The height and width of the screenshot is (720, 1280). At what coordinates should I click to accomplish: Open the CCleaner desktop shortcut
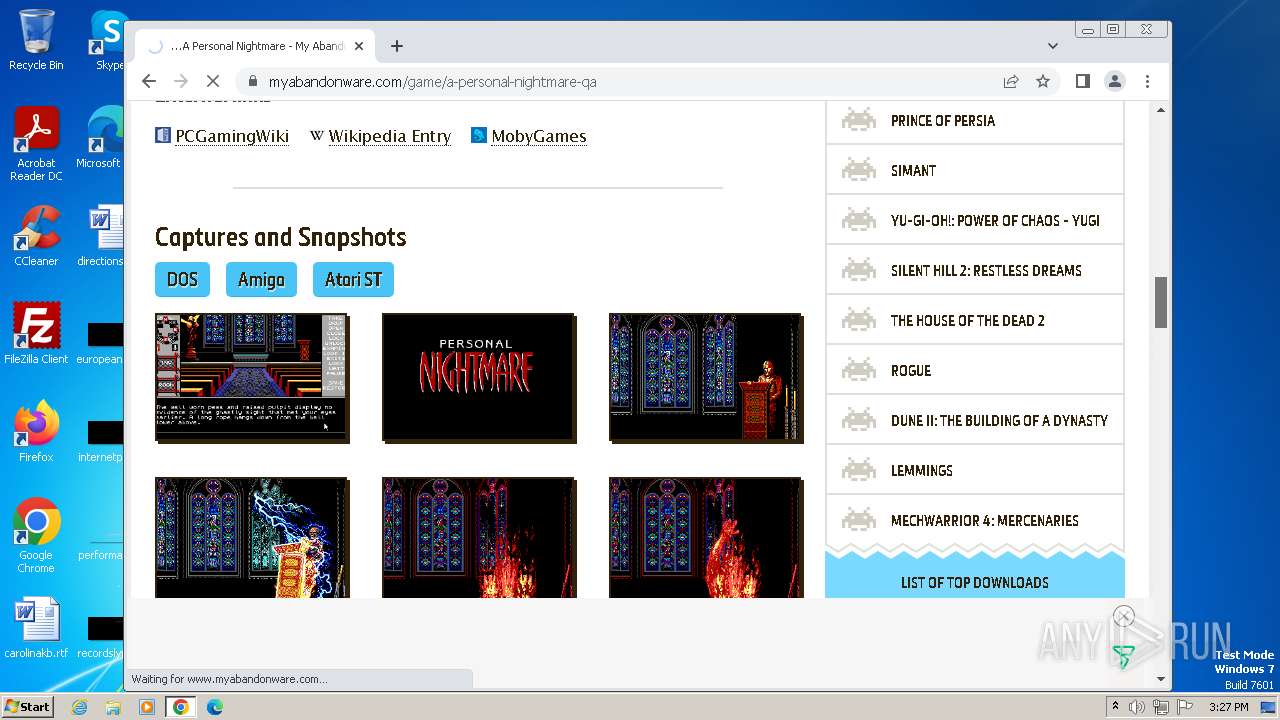point(36,236)
